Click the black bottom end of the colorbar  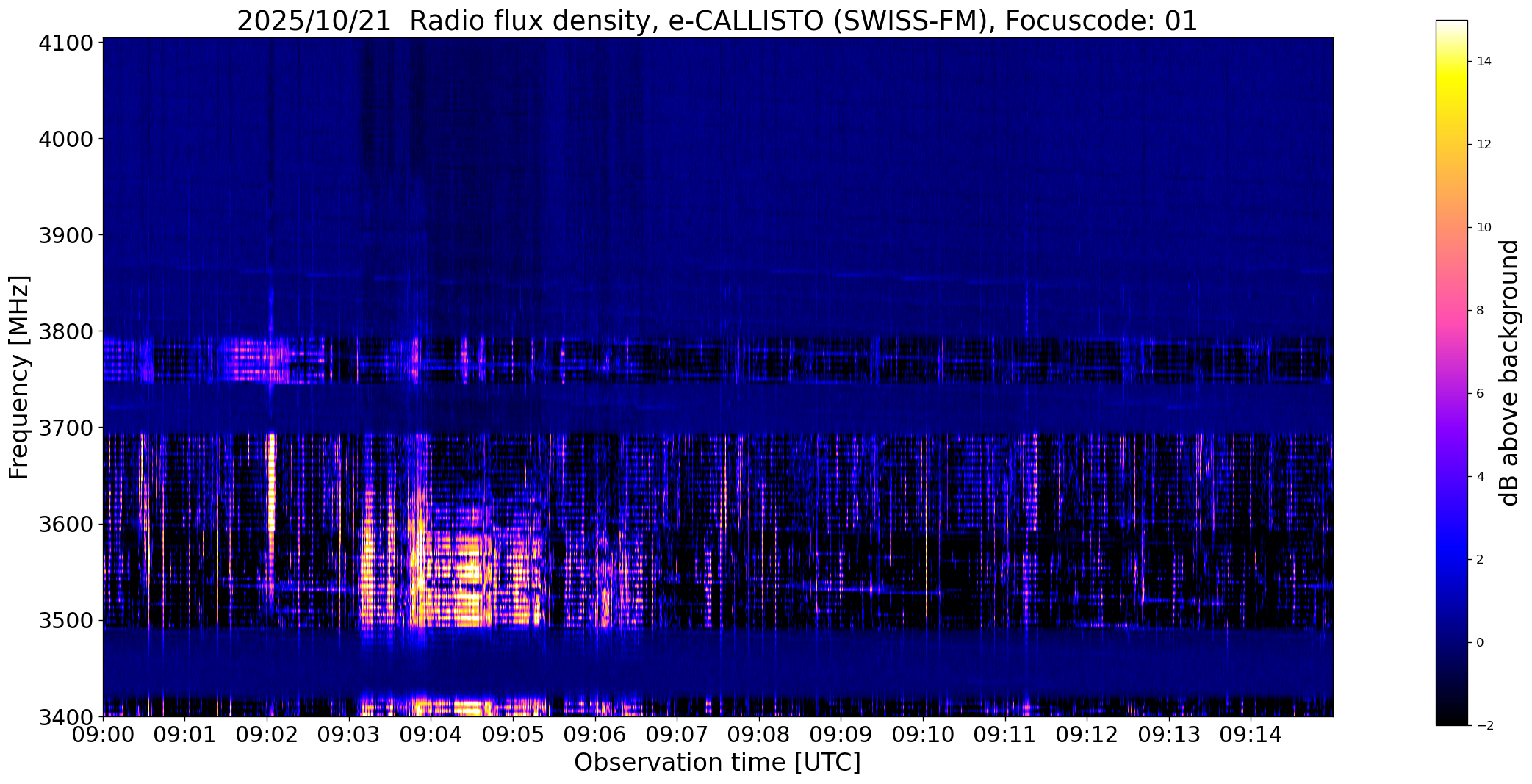click(x=1451, y=716)
